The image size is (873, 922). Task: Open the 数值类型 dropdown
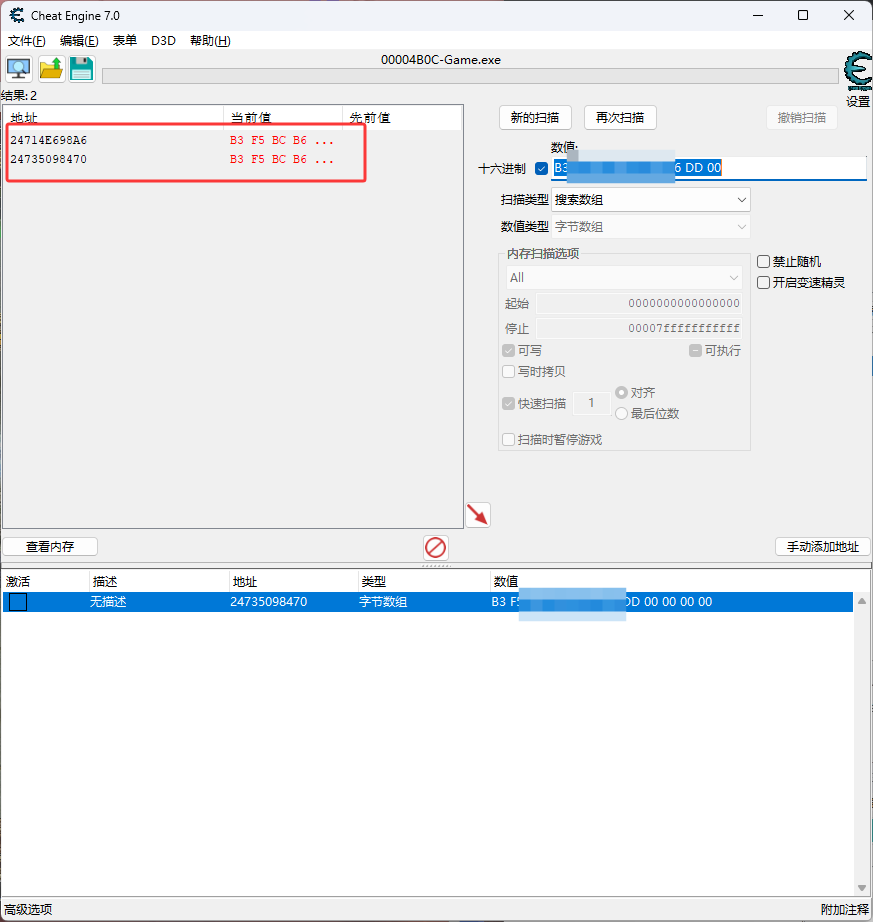(x=650, y=227)
